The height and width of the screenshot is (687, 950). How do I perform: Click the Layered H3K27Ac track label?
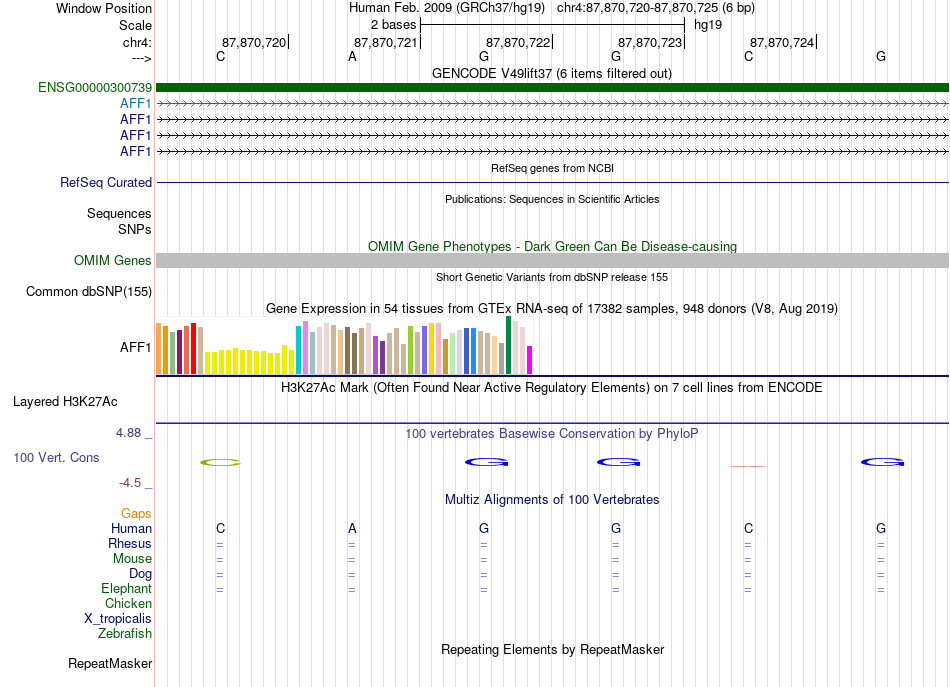pos(65,402)
